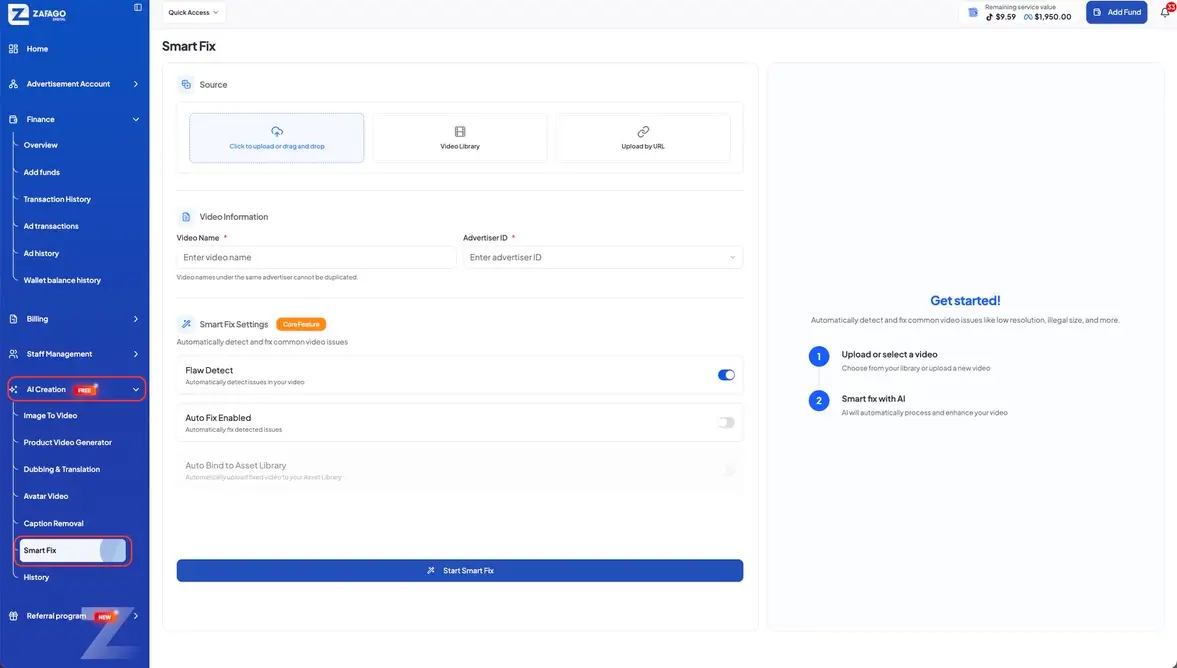The height and width of the screenshot is (668, 1177).
Task: Choose the Upload by URL option
Action: (643, 138)
